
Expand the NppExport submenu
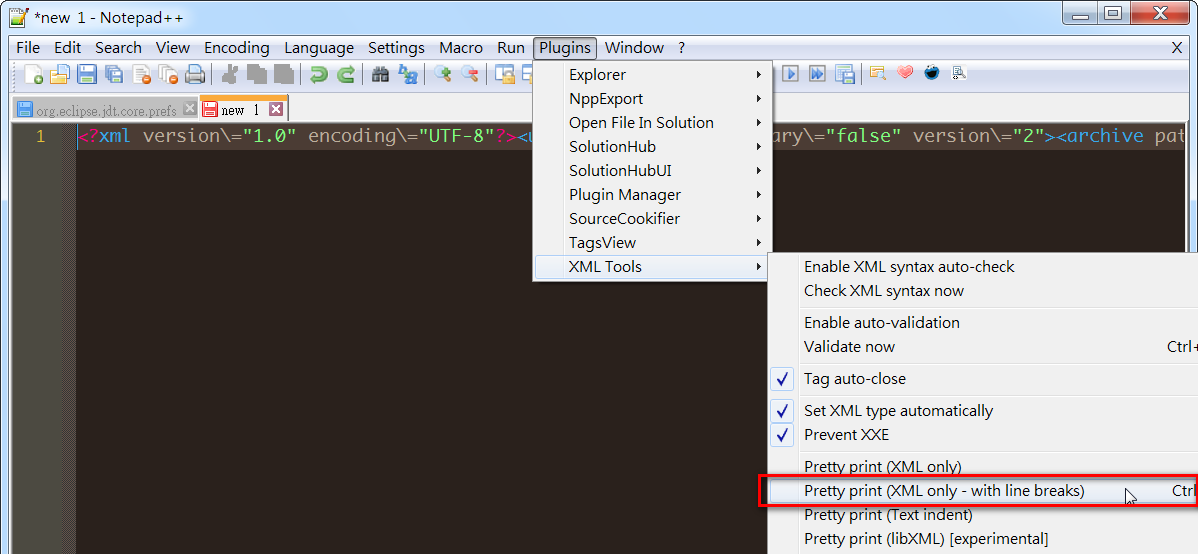[653, 99]
